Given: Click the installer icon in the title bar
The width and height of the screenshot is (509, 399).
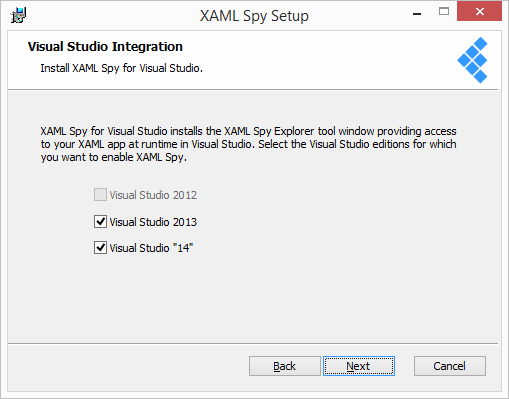Looking at the screenshot, I should click(18, 16).
